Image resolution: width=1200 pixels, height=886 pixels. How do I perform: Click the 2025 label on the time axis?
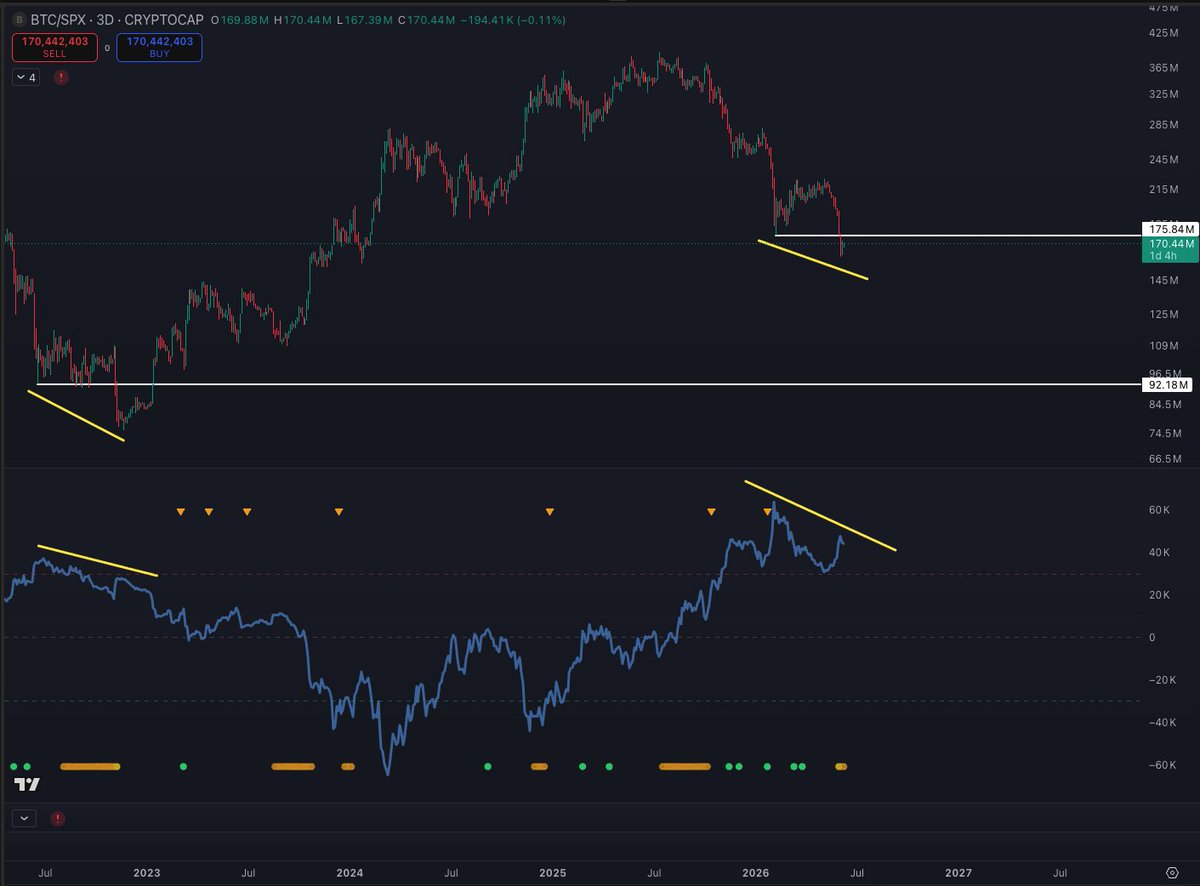pyautogui.click(x=553, y=872)
